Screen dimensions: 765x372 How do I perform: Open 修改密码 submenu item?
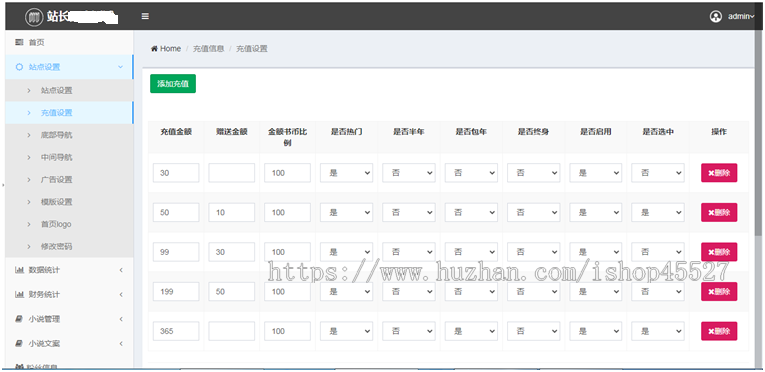[69, 247]
